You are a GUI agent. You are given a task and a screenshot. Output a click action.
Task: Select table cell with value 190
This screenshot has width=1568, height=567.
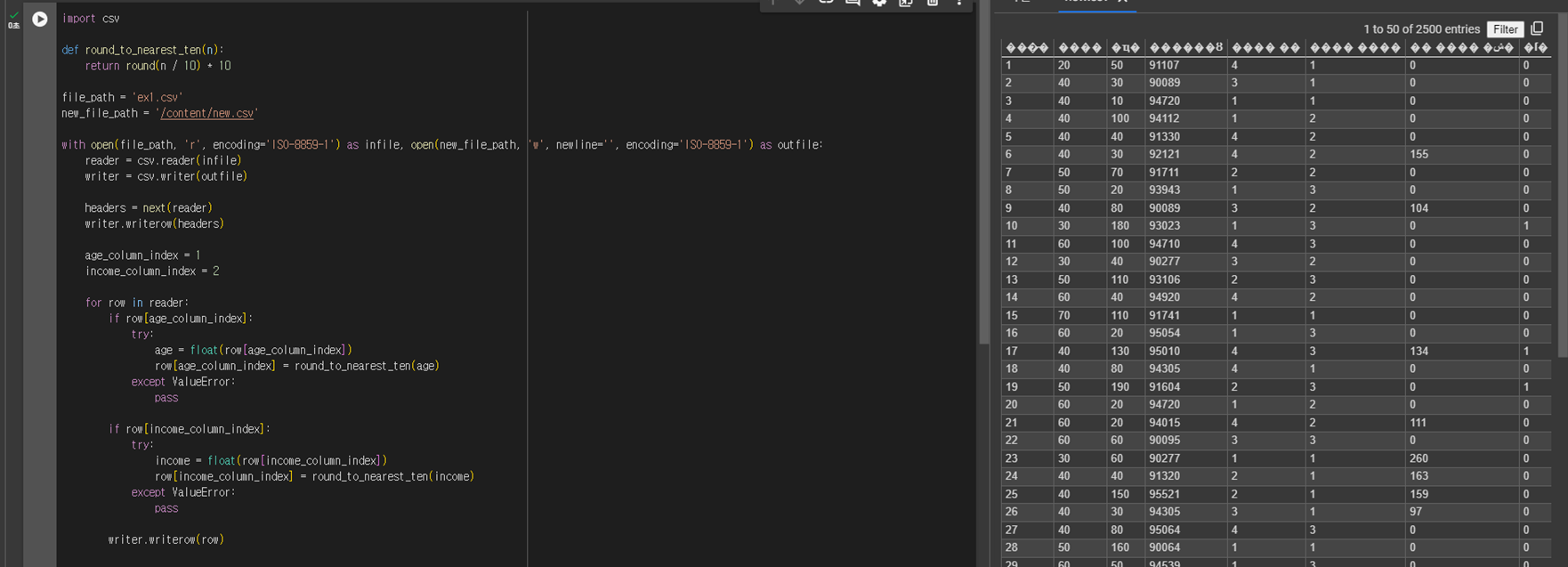[1126, 386]
